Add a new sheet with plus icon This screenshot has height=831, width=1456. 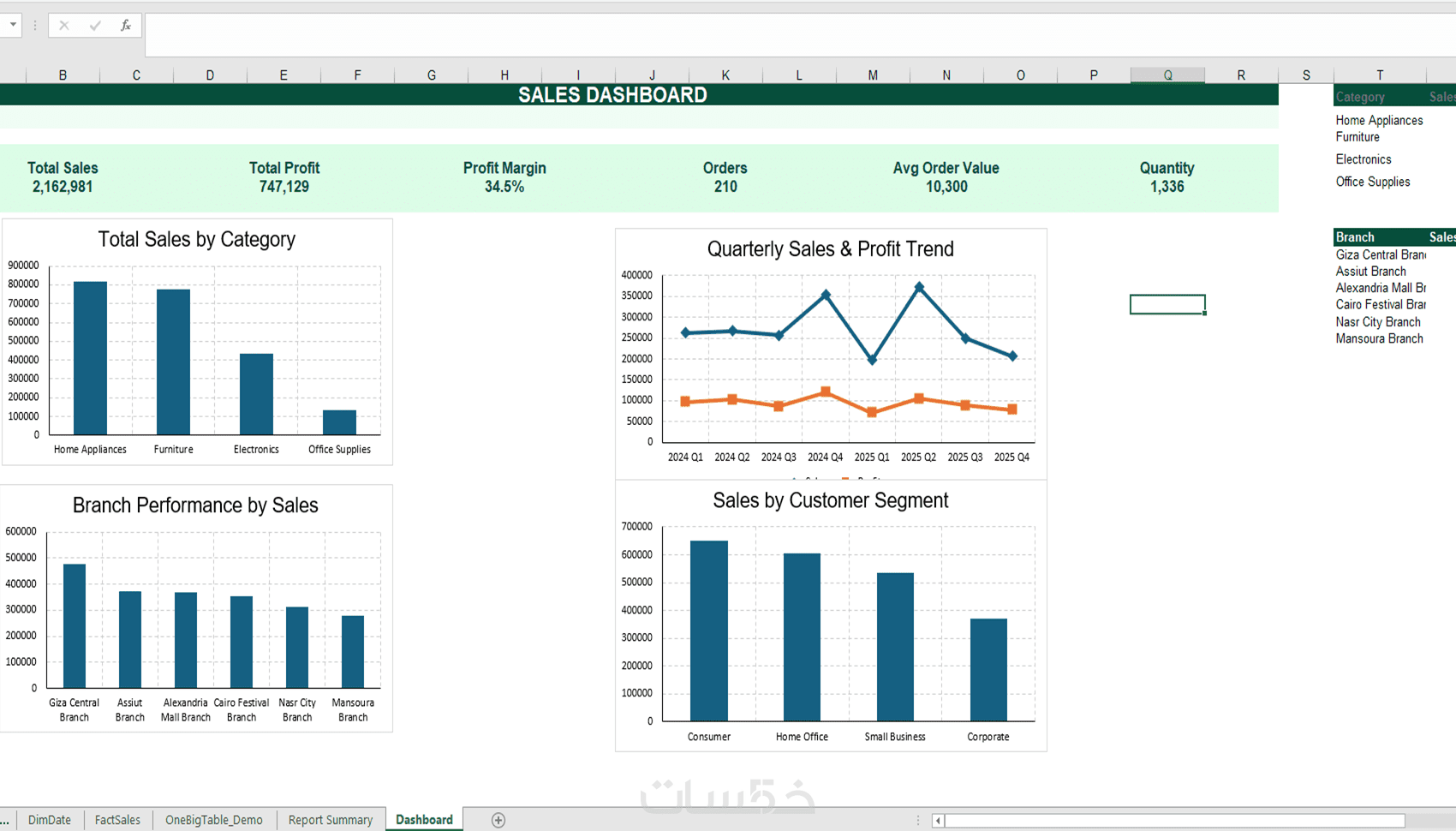click(x=498, y=820)
